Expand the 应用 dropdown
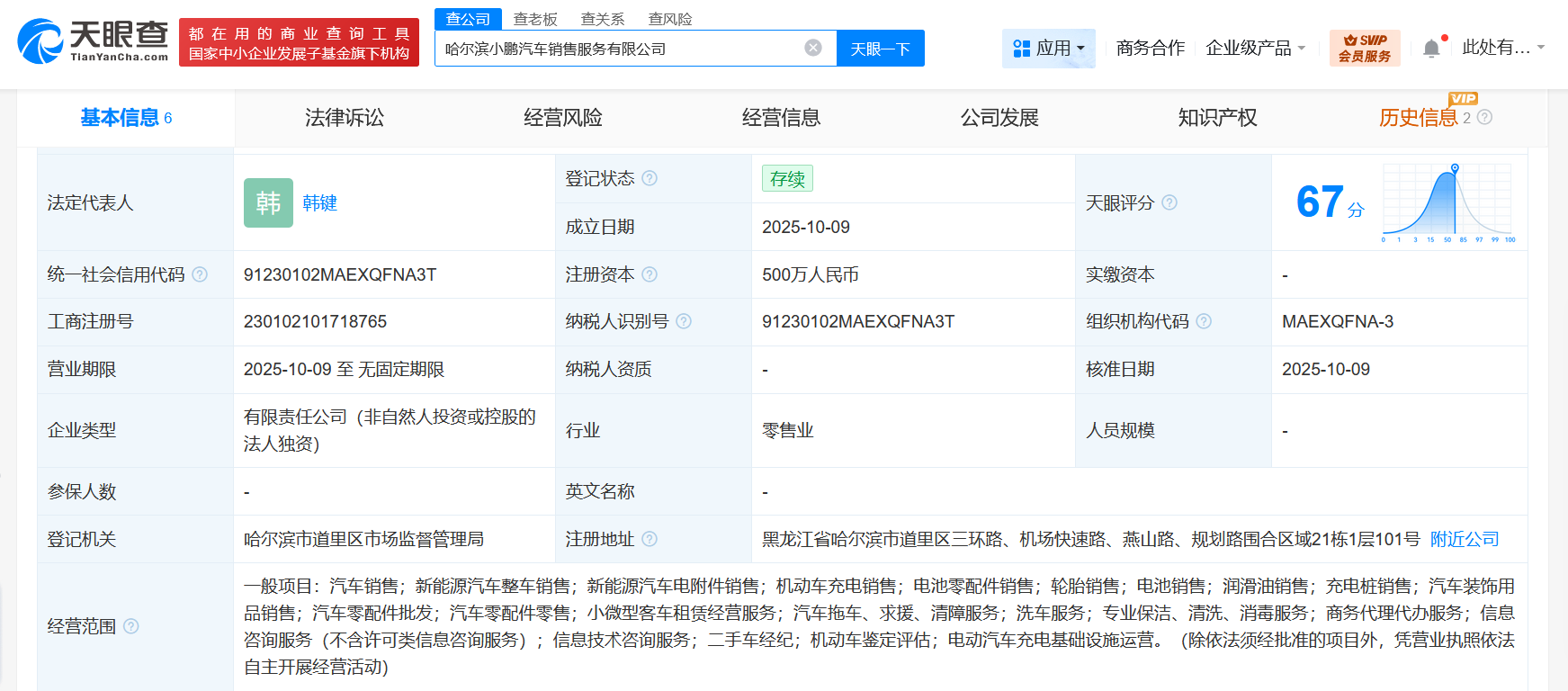This screenshot has width=1568, height=691. (x=1049, y=48)
